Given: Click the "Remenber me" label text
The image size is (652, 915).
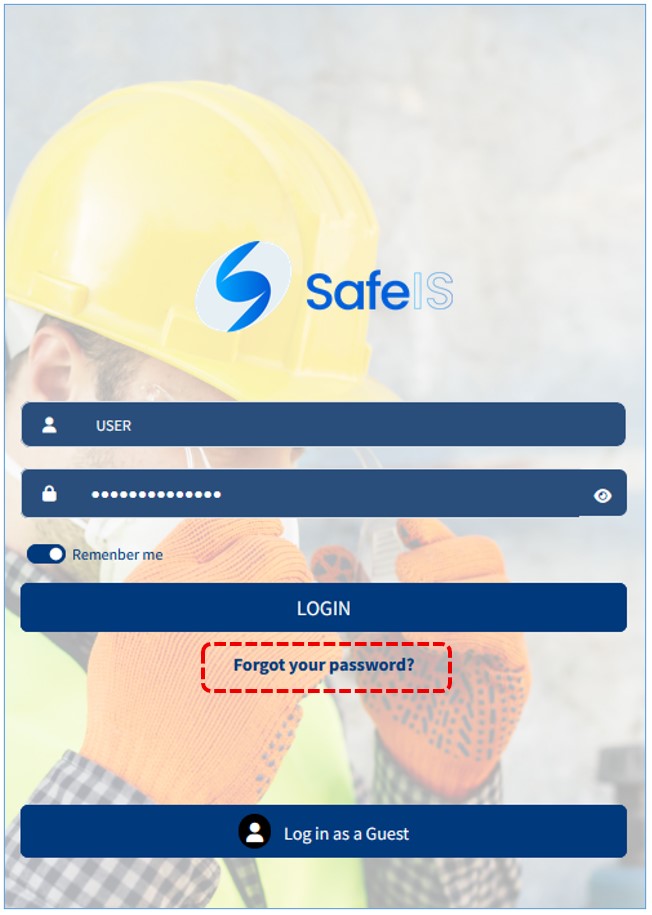Looking at the screenshot, I should (117, 554).
